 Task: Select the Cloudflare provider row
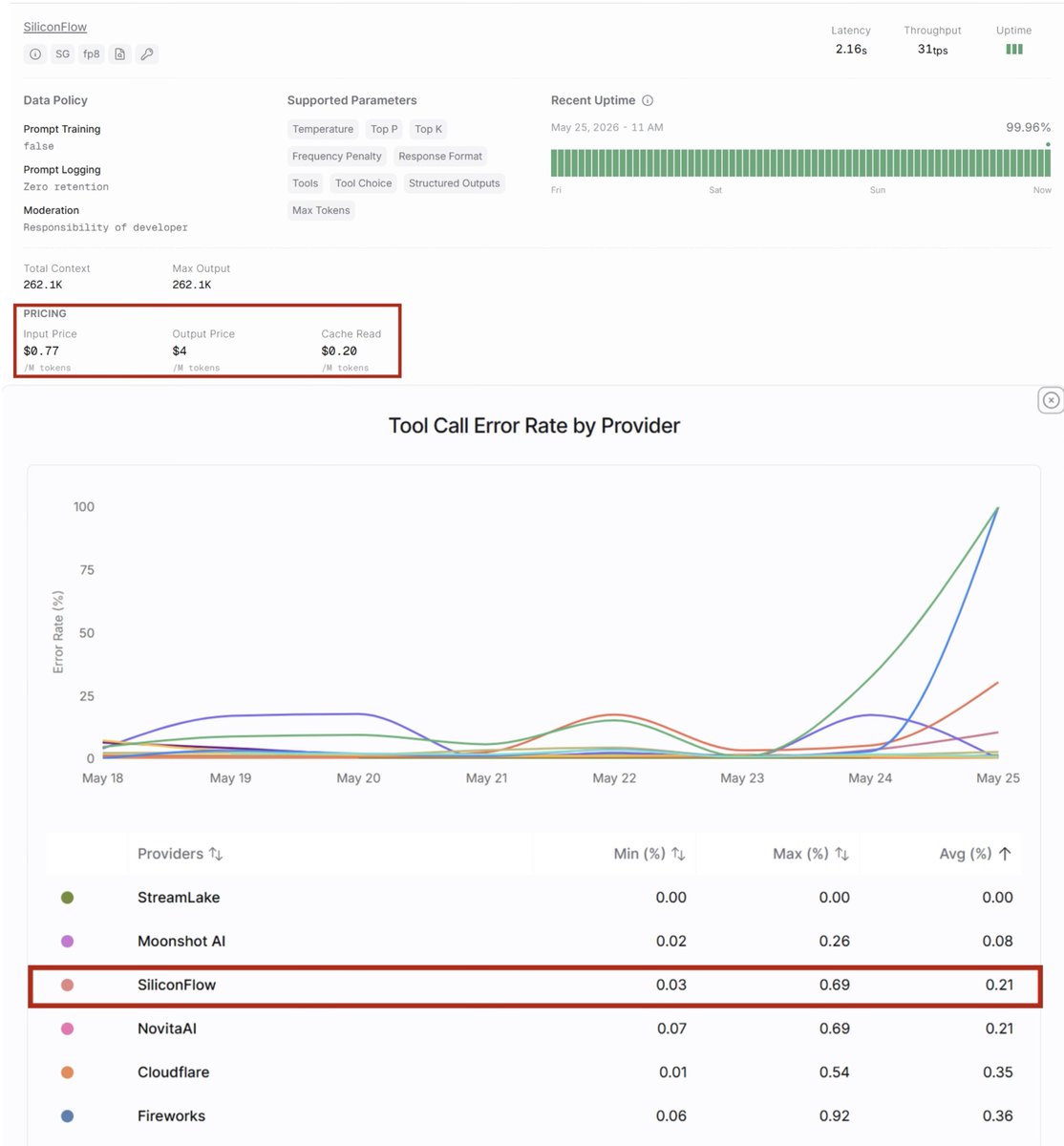(x=534, y=1072)
